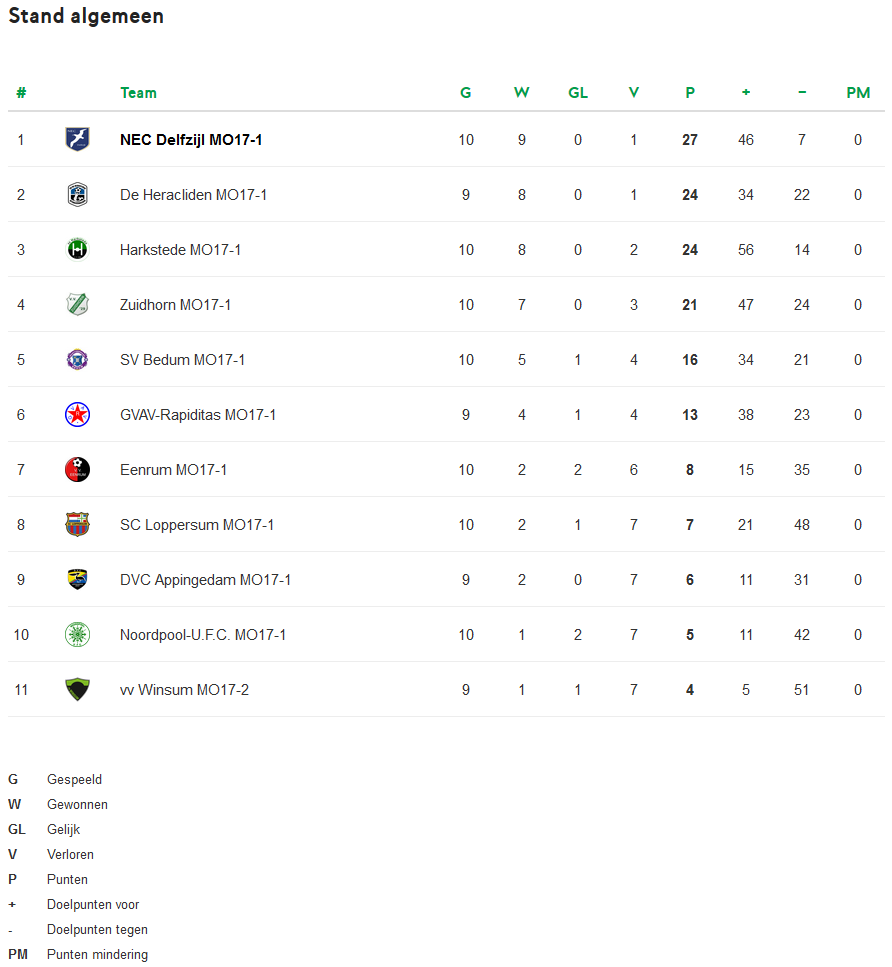Click the SC Loppersum striped crest
This screenshot has height=967, width=892.
coord(77,524)
